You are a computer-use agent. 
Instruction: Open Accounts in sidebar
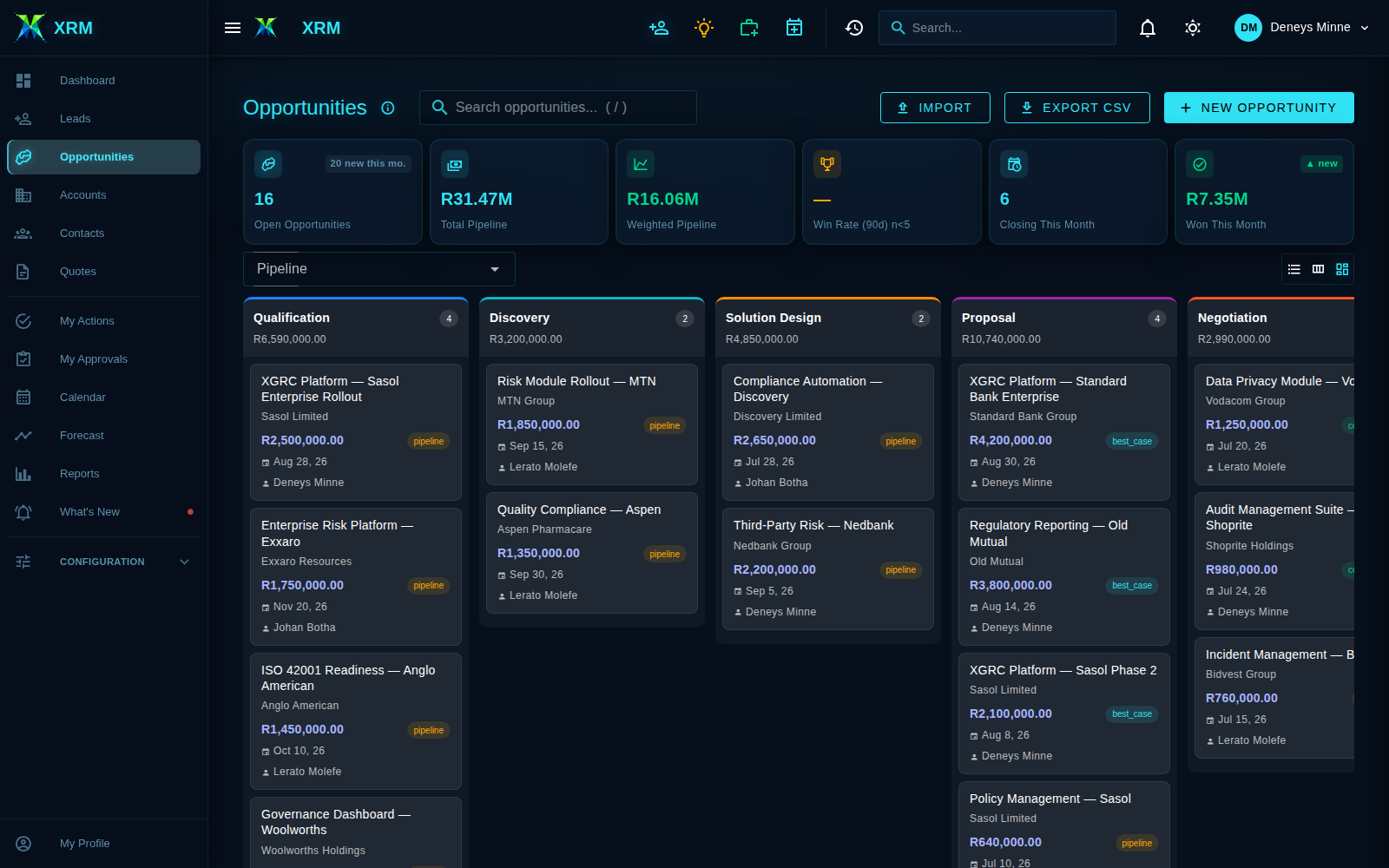coord(103,195)
